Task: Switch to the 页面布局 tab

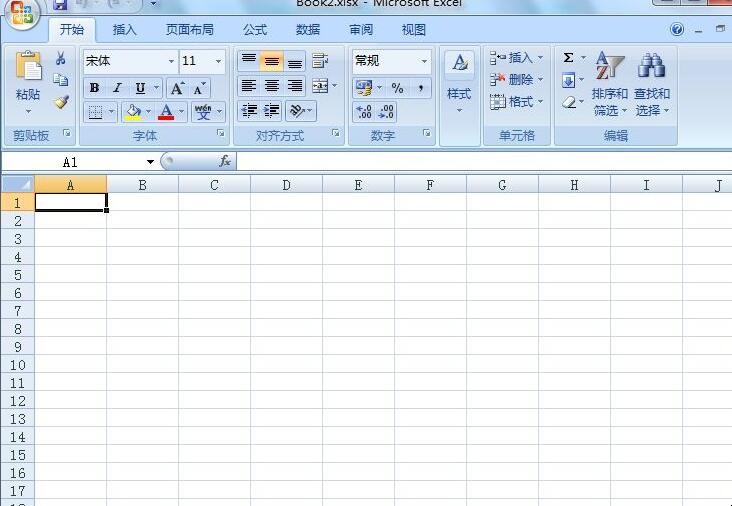Action: tap(190, 30)
